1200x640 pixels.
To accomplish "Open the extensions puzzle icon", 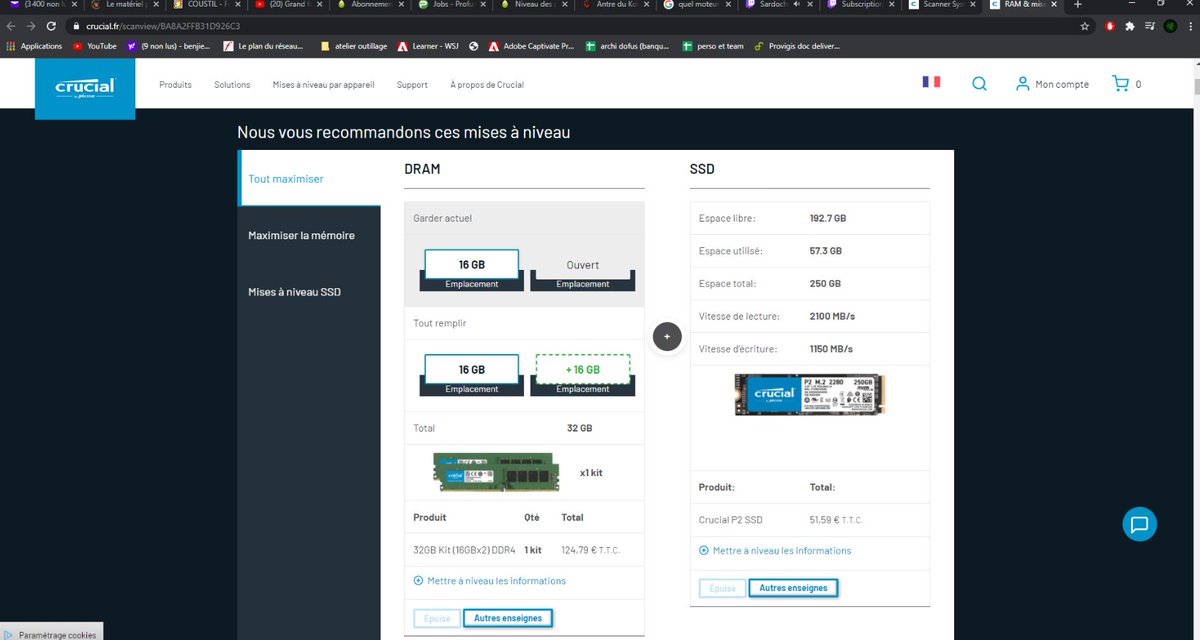I will [x=1130, y=26].
